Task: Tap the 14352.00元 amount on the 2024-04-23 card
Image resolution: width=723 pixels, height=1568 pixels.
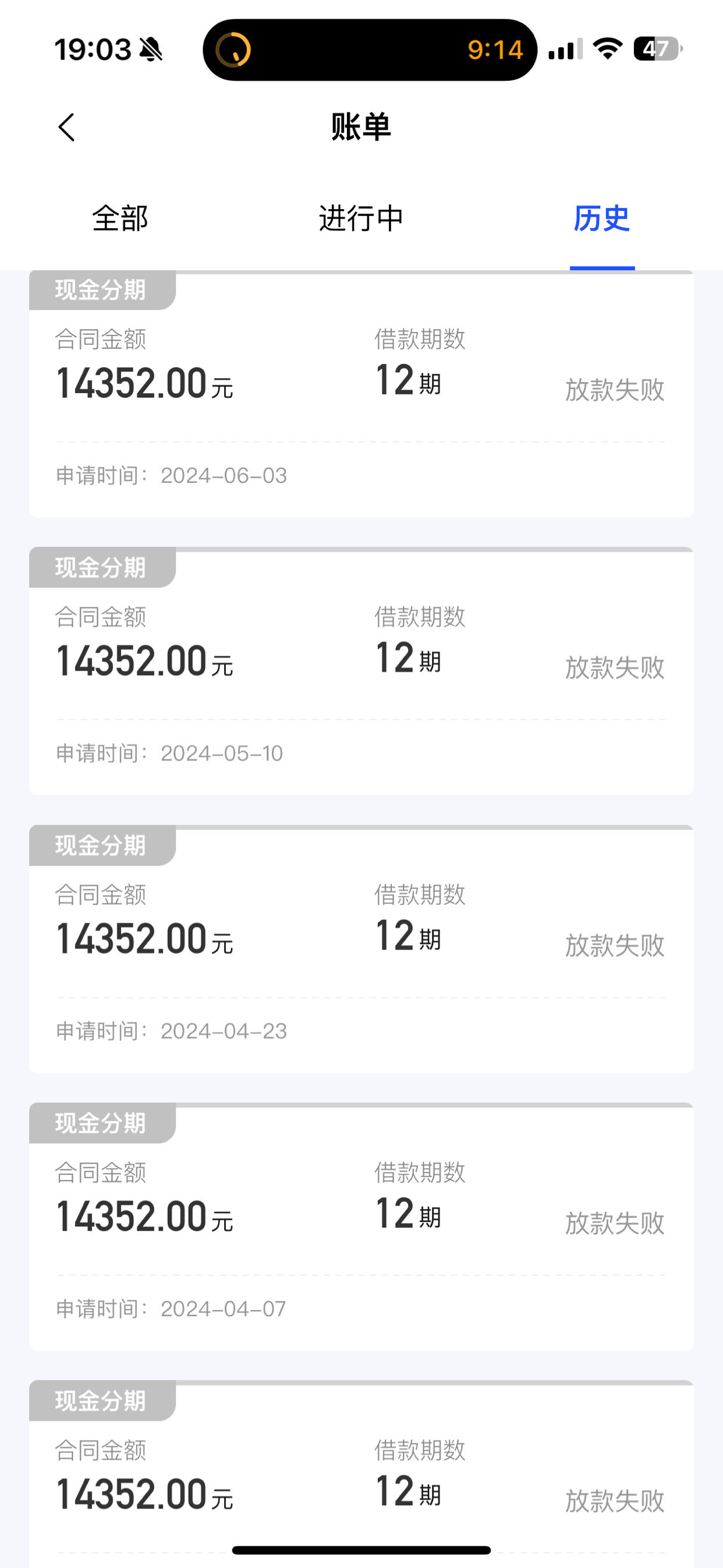Action: (145, 938)
